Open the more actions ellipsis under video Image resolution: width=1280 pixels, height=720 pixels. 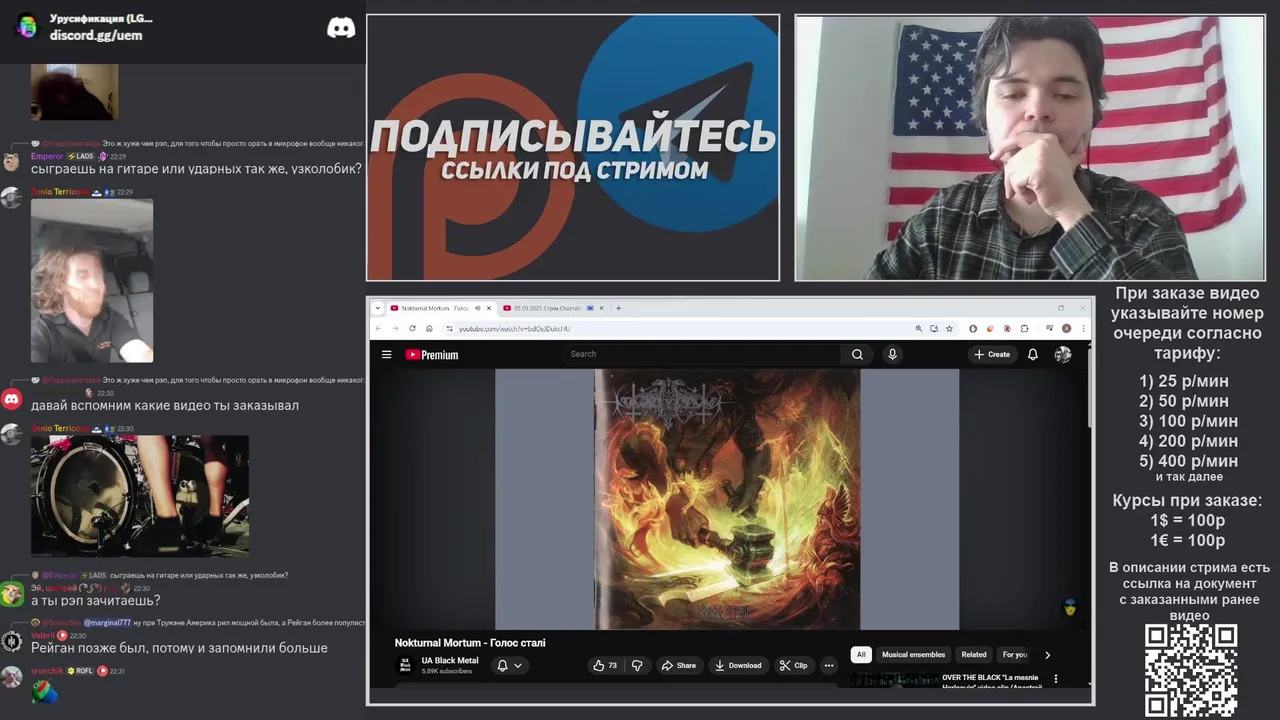pos(828,665)
